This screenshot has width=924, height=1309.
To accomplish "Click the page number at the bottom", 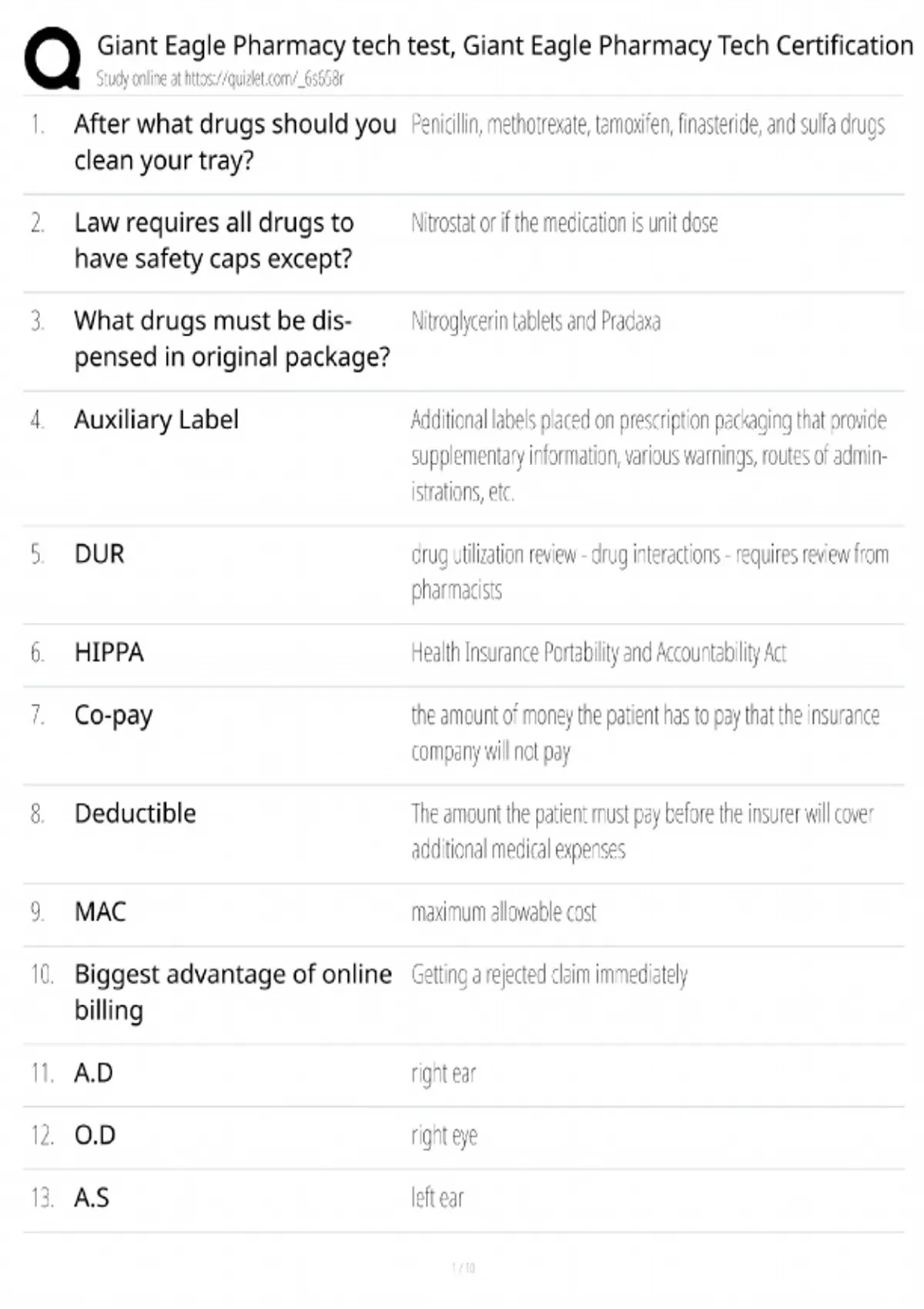I will click(463, 1267).
